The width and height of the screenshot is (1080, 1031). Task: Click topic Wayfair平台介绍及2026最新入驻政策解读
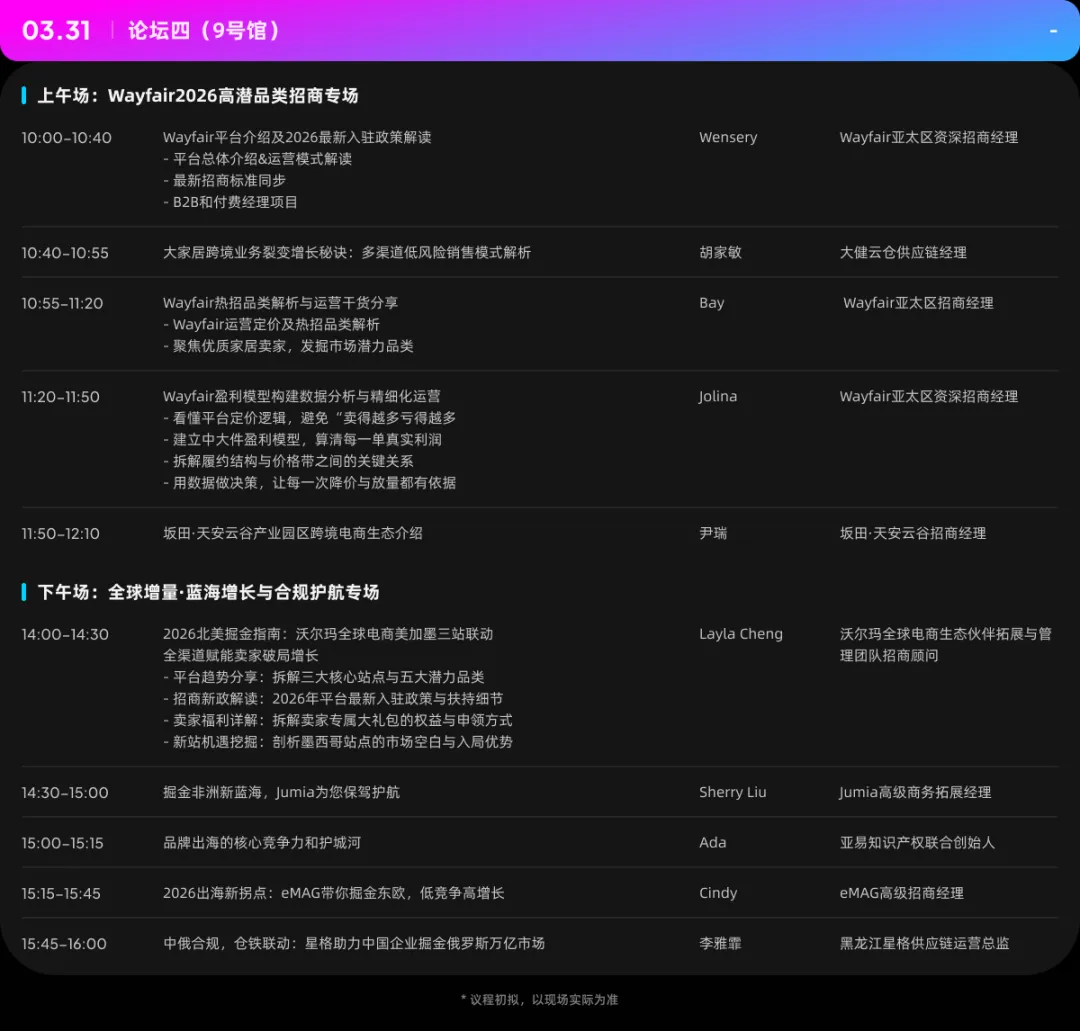coord(297,137)
